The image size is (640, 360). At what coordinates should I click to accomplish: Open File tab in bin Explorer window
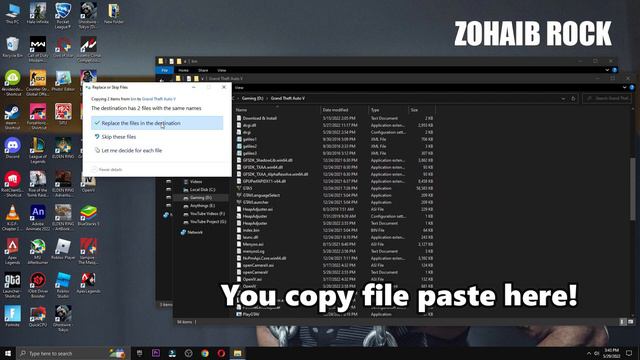(x=164, y=70)
